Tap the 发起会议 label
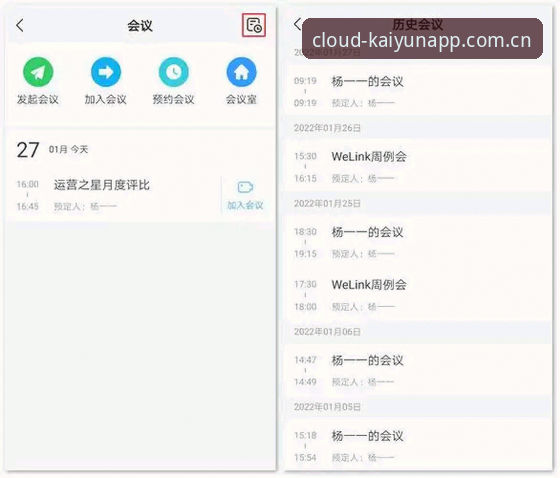 [38, 99]
